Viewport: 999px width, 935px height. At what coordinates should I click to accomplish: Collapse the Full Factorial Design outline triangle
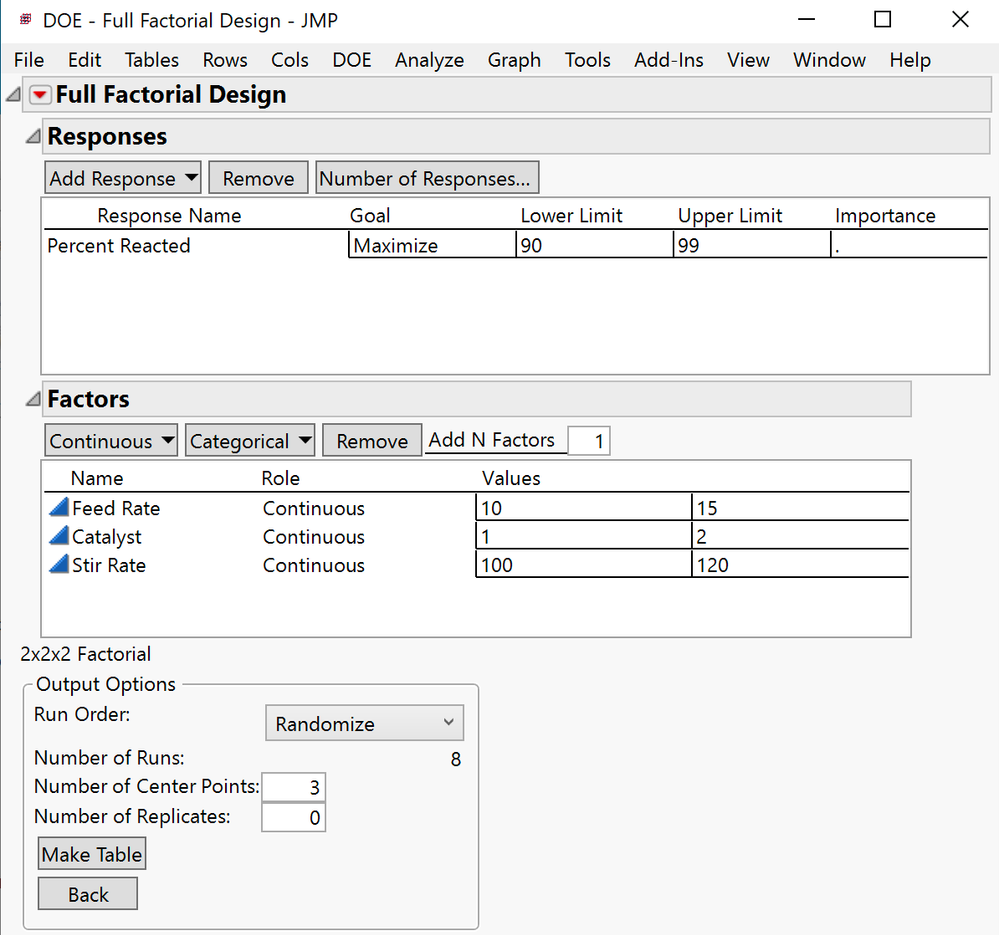(x=13, y=93)
